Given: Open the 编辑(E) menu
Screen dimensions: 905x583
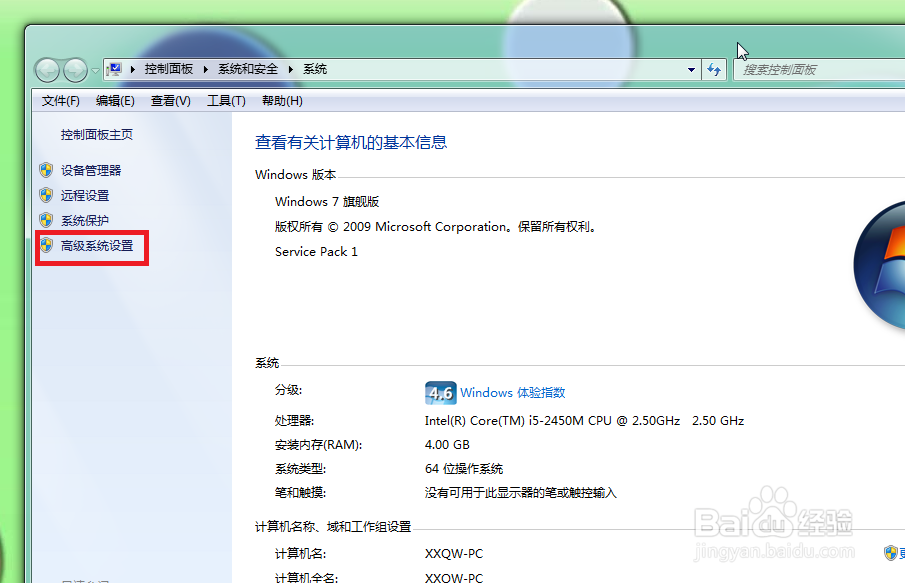Looking at the screenshot, I should [115, 101].
